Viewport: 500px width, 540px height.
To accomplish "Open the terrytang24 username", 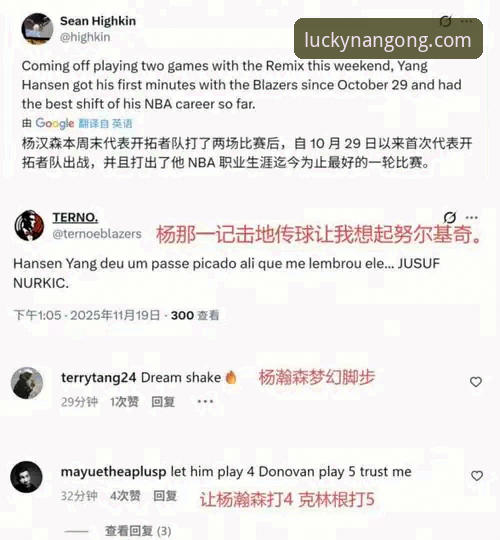I will [98, 378].
